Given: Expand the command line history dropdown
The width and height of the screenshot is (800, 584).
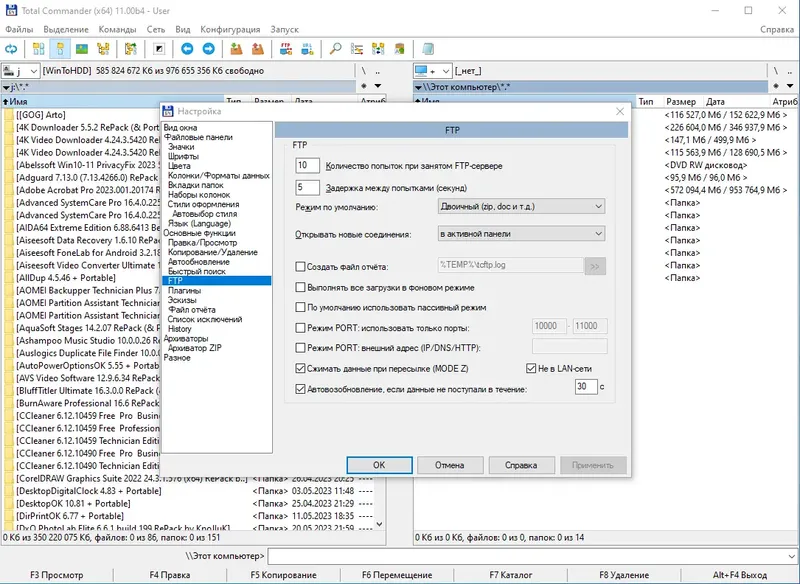Looking at the screenshot, I should tap(791, 556).
